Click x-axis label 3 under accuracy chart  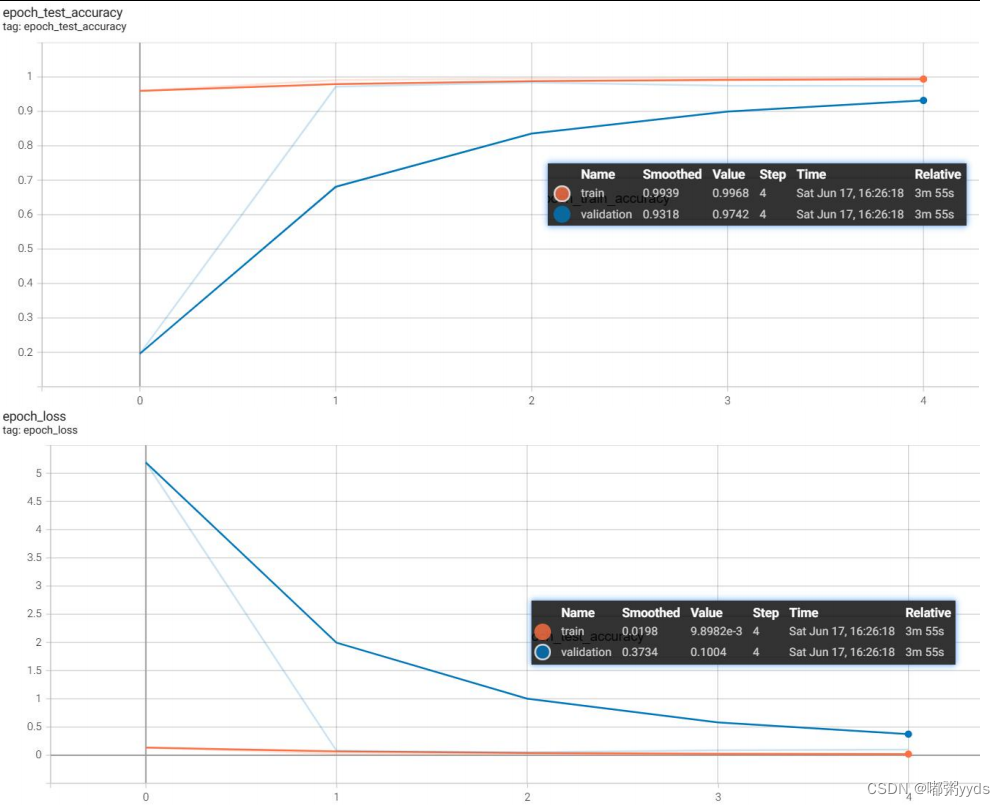coord(727,400)
